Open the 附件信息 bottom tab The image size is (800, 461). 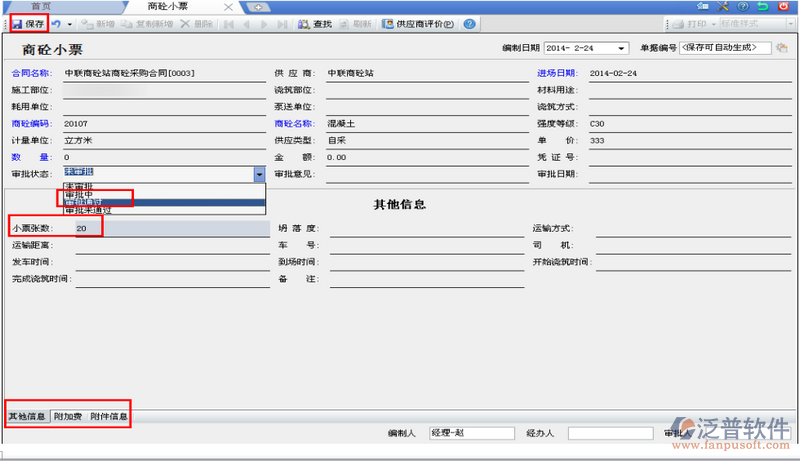click(108, 416)
